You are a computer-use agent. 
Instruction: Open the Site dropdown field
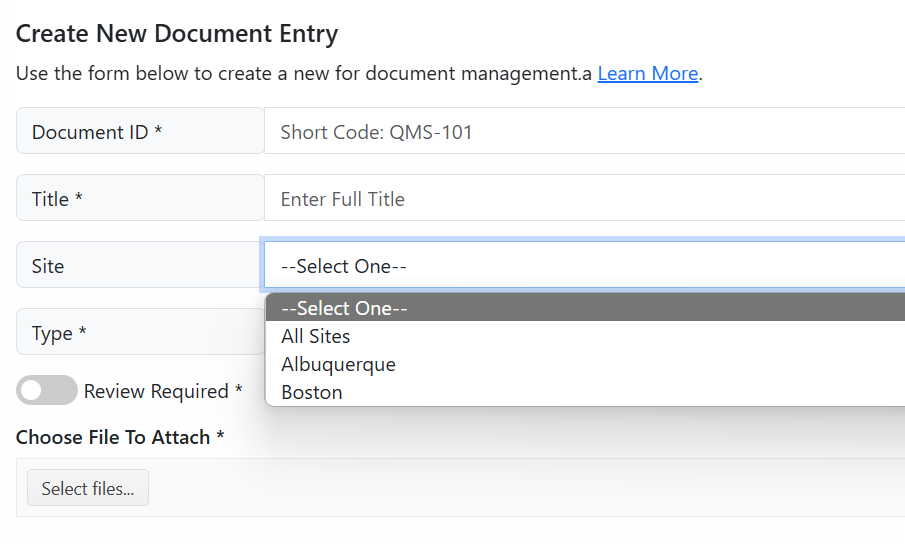click(584, 266)
